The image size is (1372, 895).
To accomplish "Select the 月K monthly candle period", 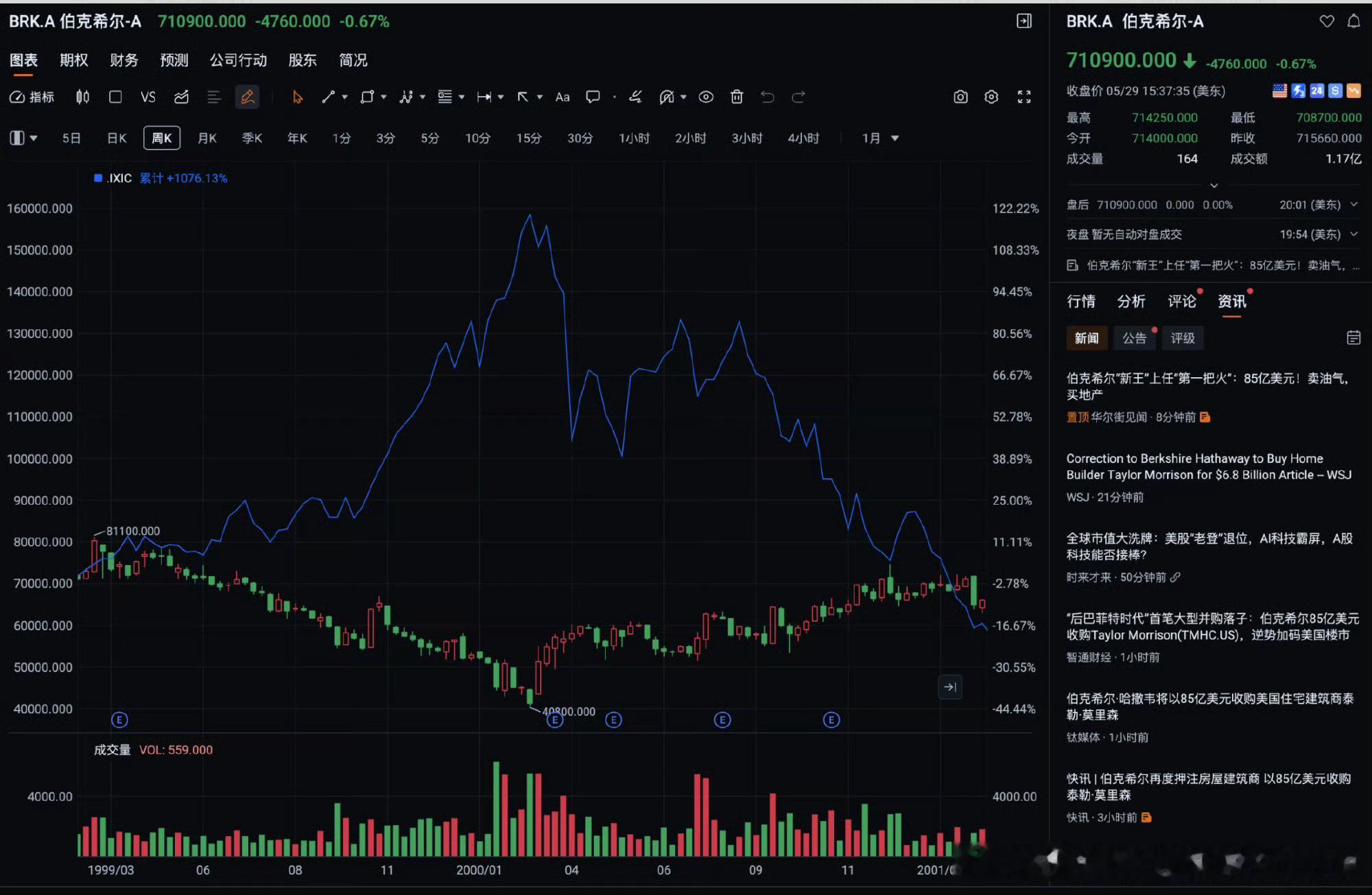I will click(x=206, y=138).
